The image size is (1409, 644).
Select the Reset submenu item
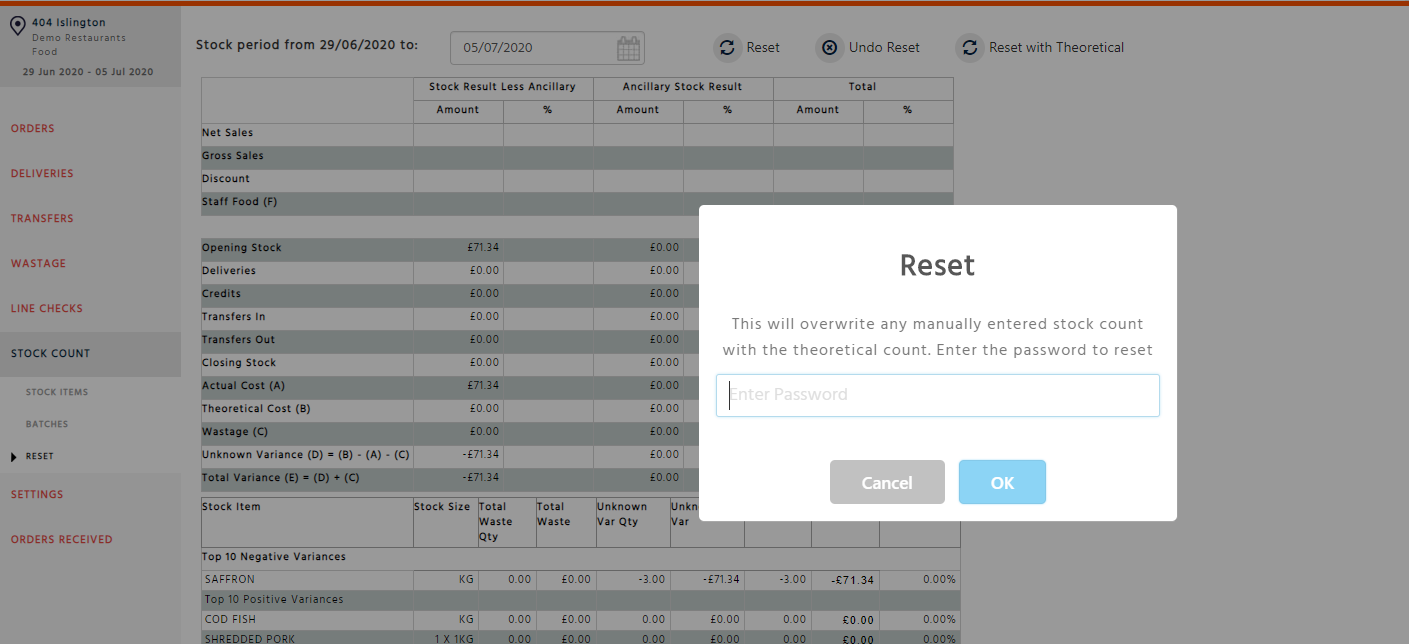click(40, 456)
